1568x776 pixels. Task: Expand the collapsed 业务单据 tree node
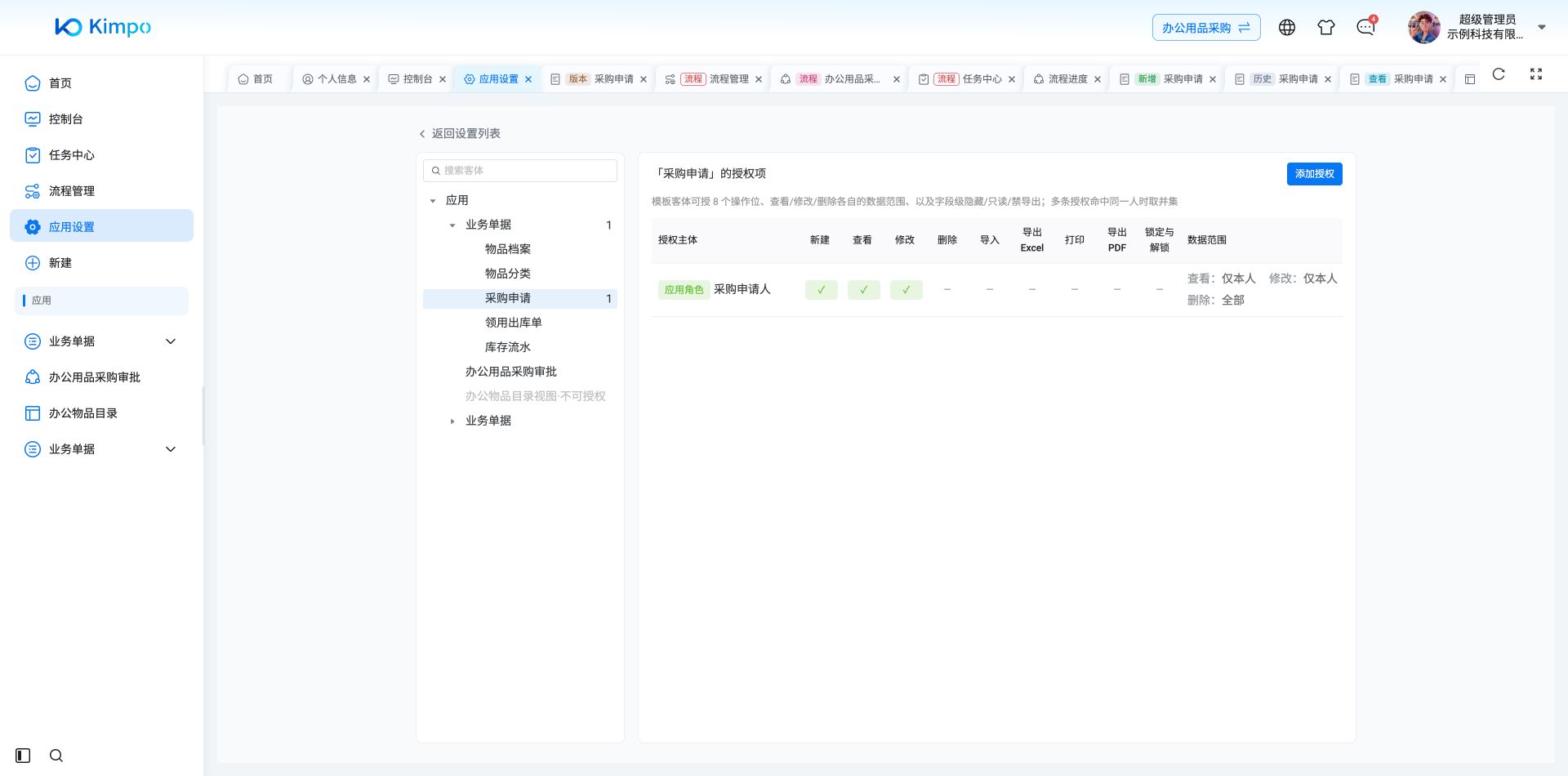click(452, 421)
